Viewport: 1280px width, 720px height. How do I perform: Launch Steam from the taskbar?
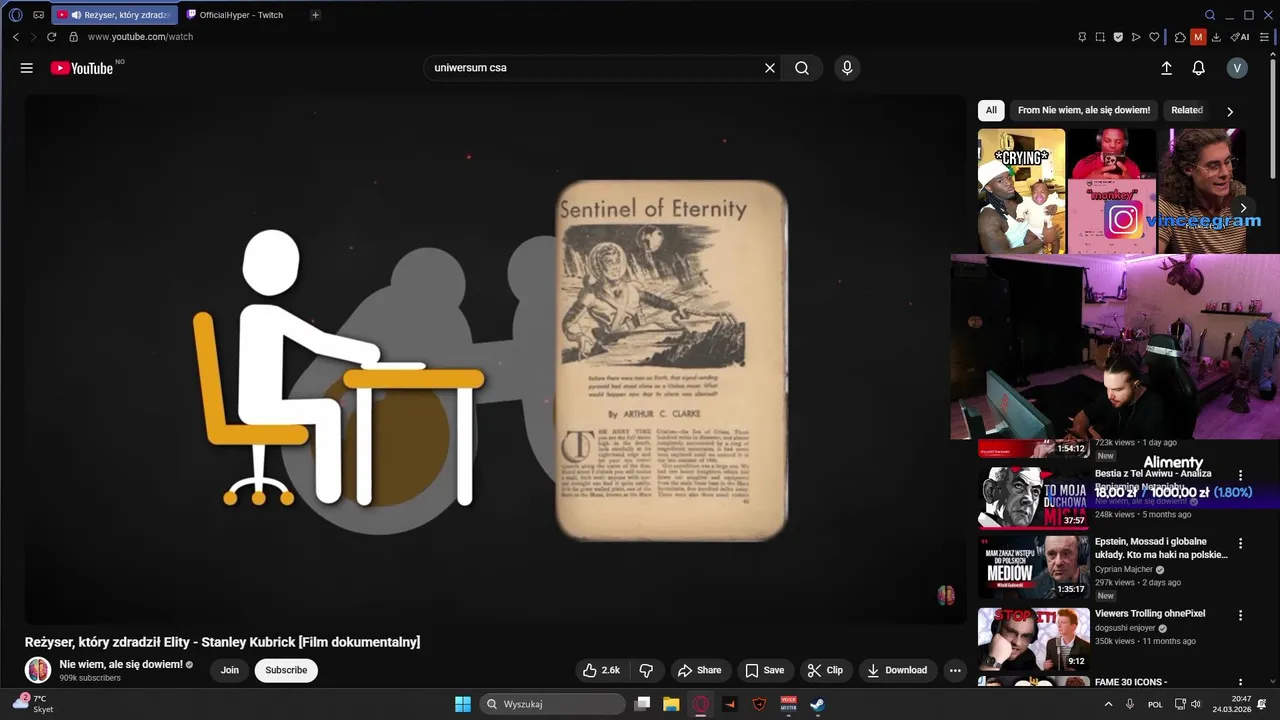pos(817,704)
